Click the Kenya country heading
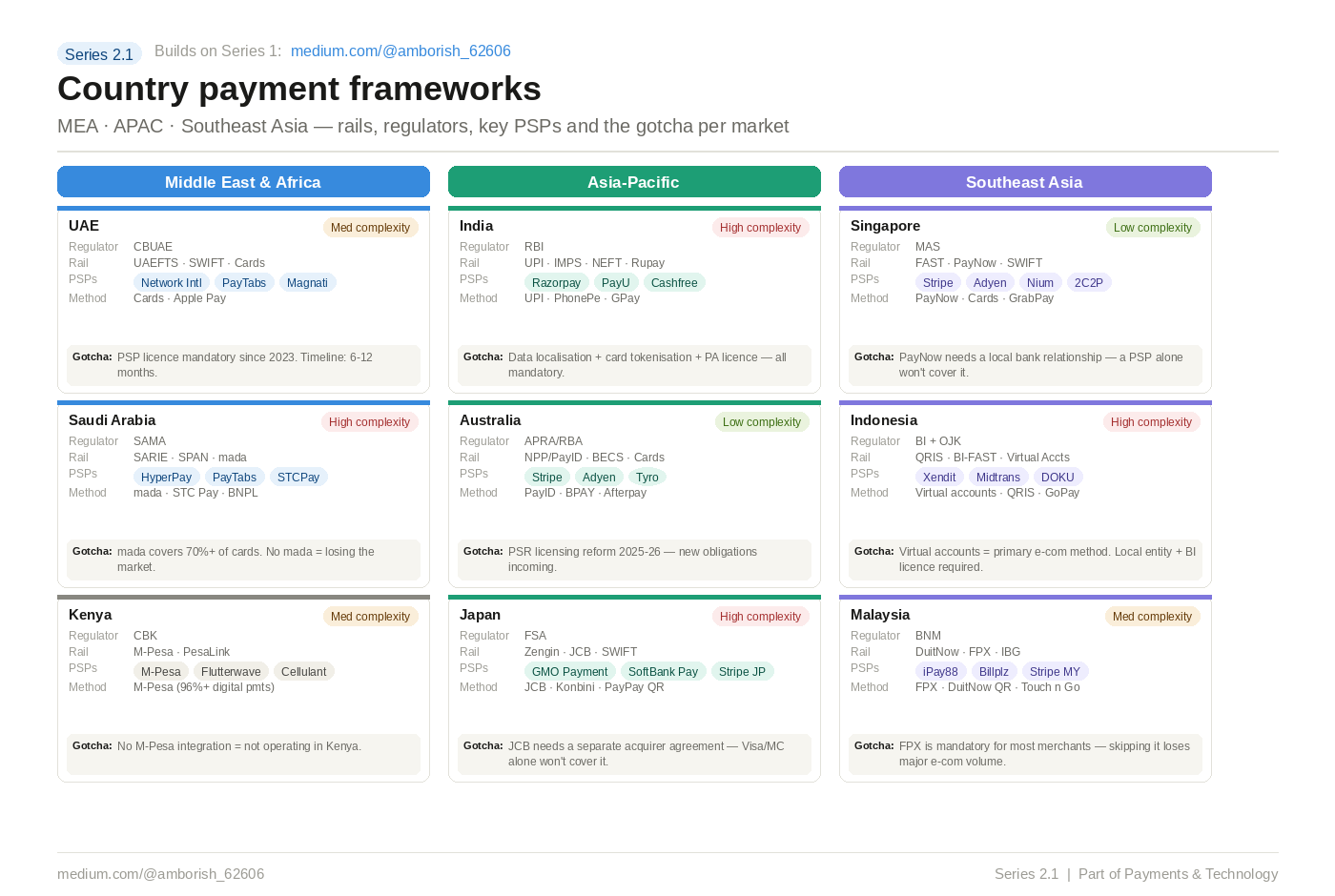Image resolution: width=1335 pixels, height=896 pixels. [91, 615]
